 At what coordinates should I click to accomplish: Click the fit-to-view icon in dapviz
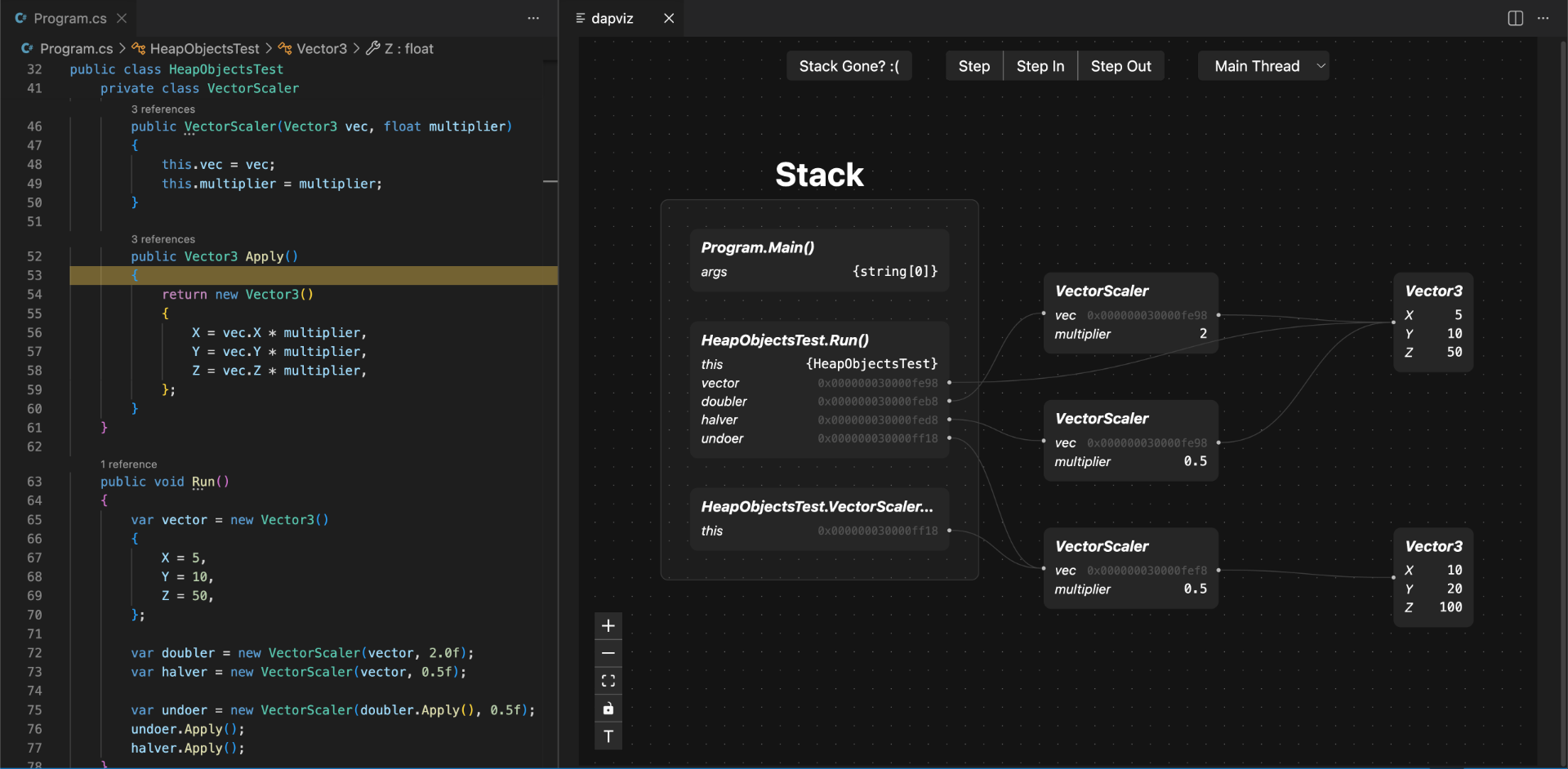[608, 680]
